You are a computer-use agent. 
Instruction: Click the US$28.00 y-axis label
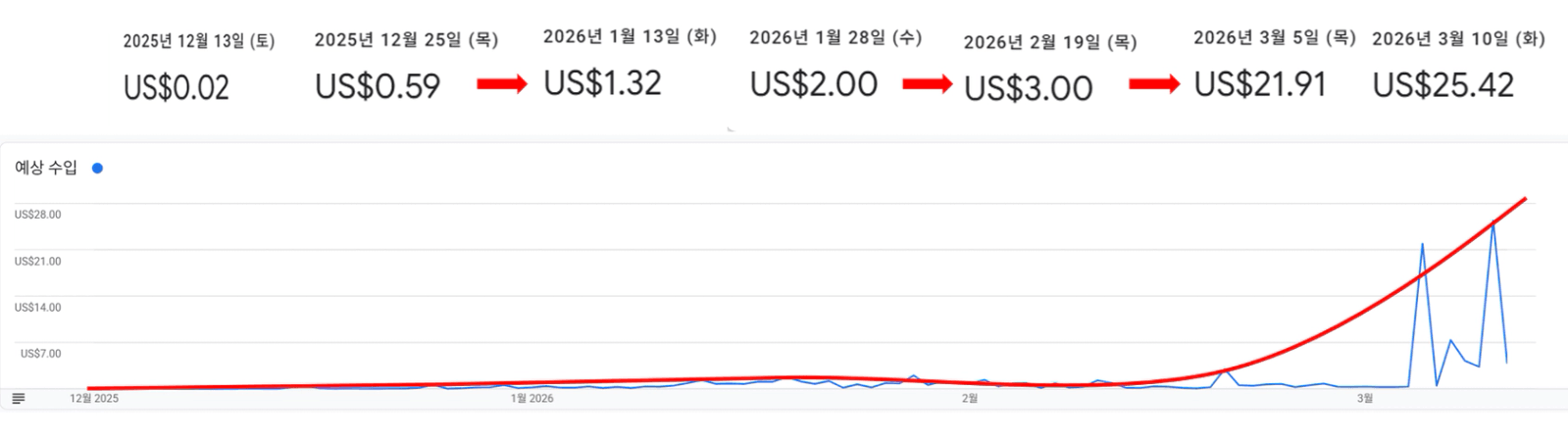[37, 215]
